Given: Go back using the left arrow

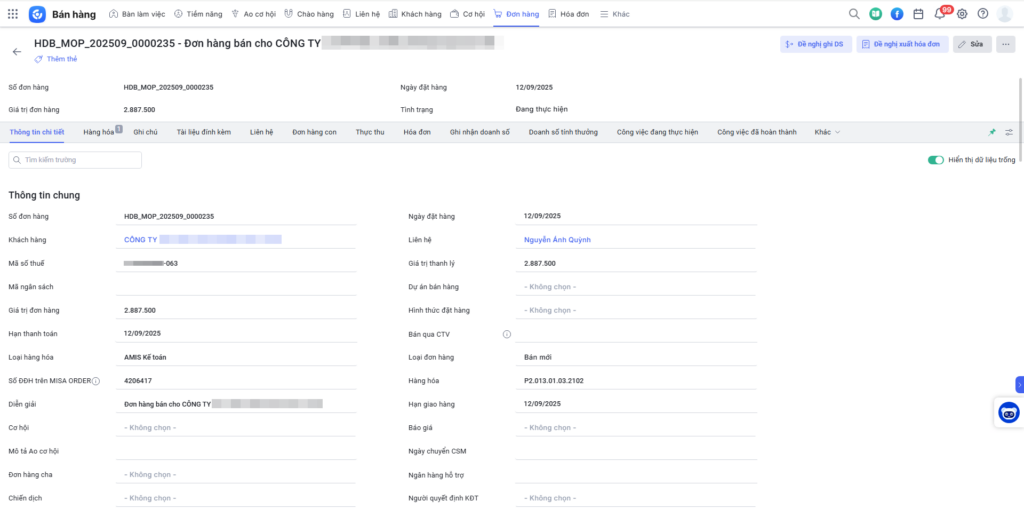Looking at the screenshot, I should (16, 51).
